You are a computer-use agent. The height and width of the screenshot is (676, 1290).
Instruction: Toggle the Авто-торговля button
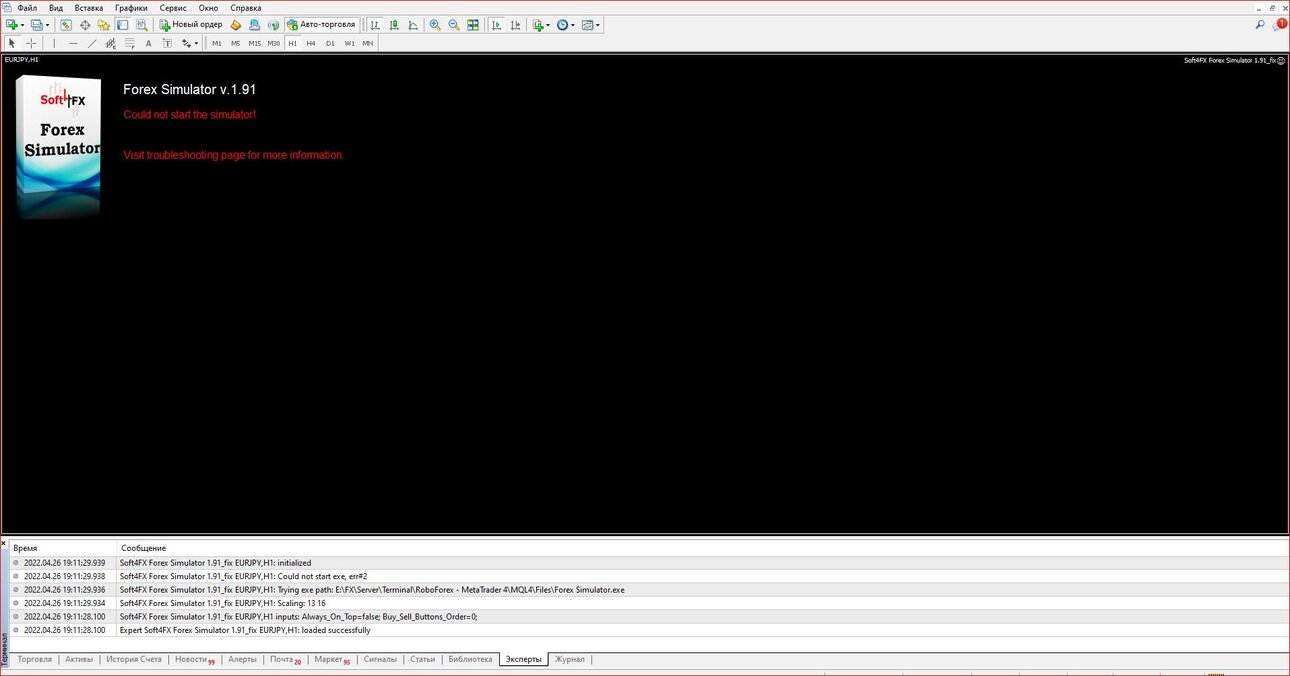tap(321, 25)
